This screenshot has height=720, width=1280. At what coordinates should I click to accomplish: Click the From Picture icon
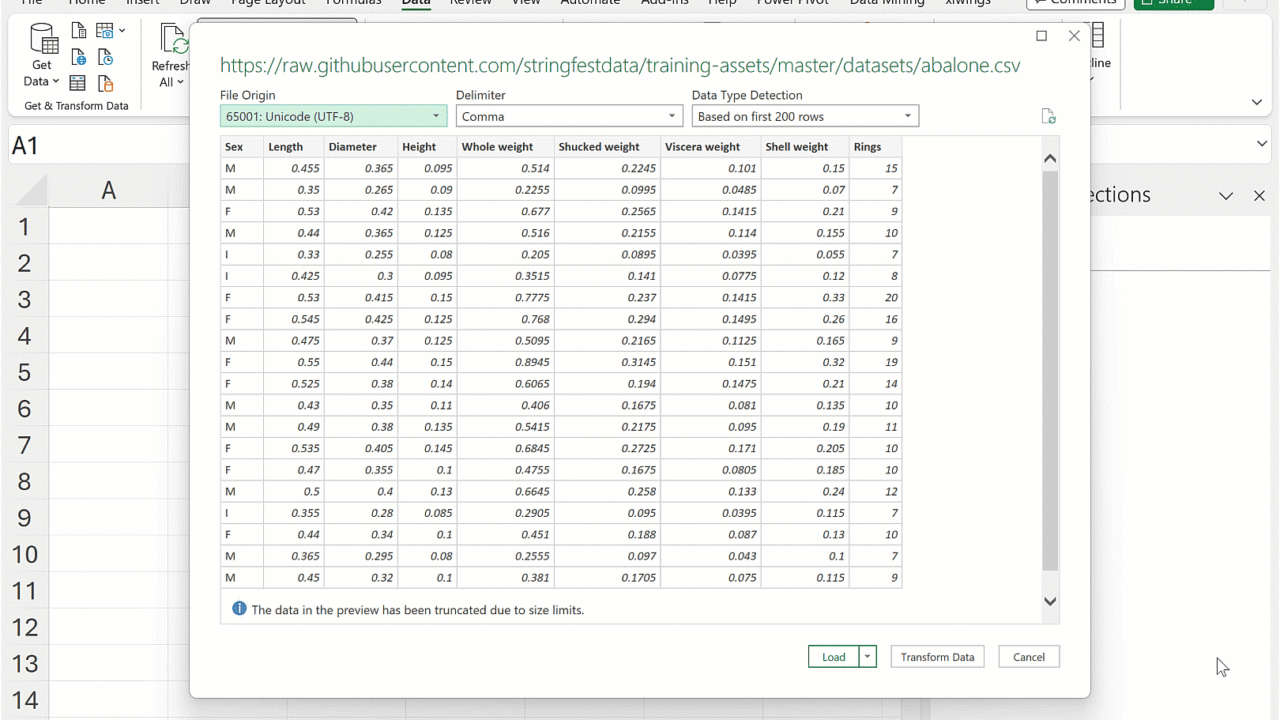(105, 32)
